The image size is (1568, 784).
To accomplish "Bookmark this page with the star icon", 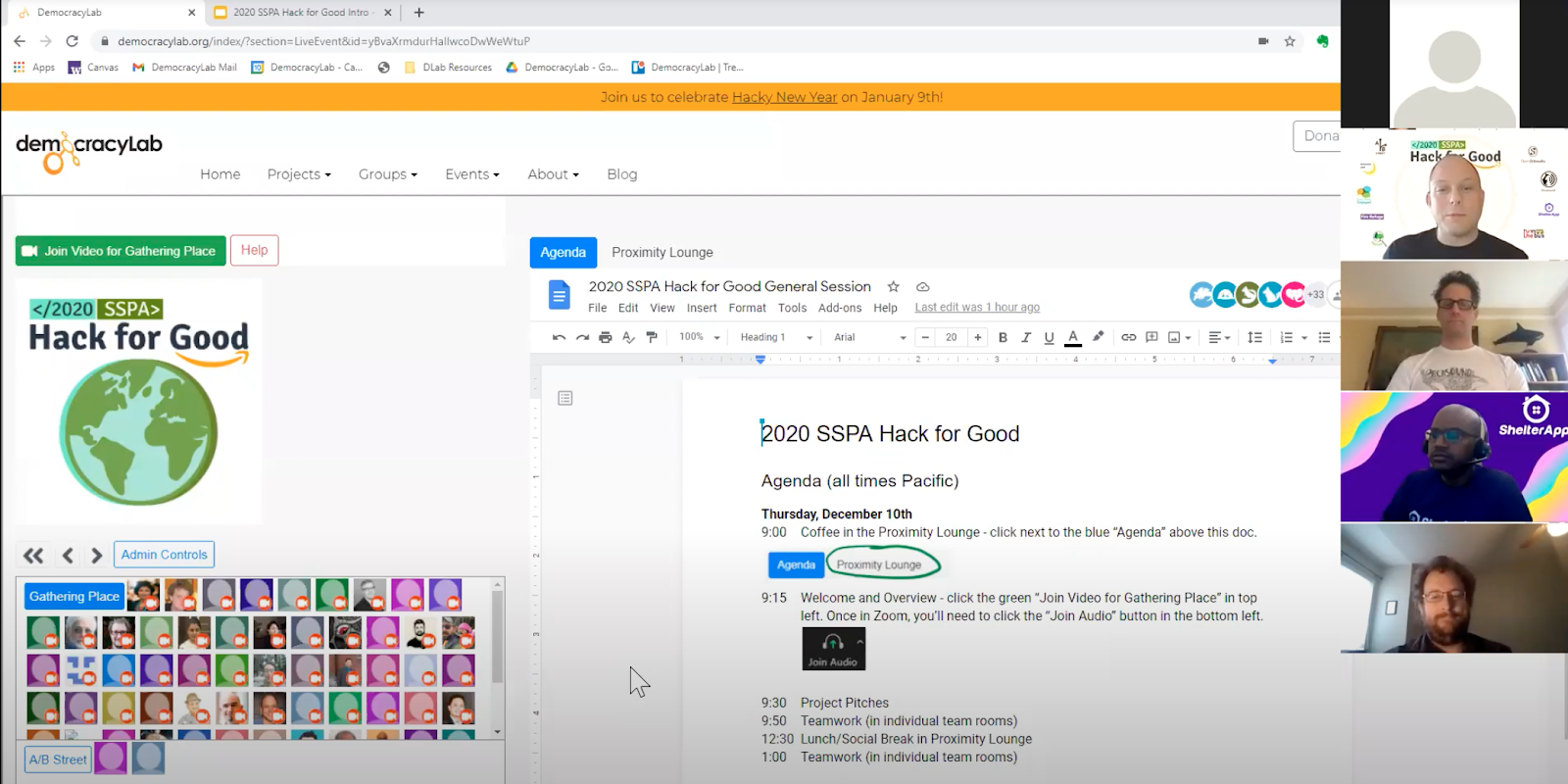I will pos(1290,41).
